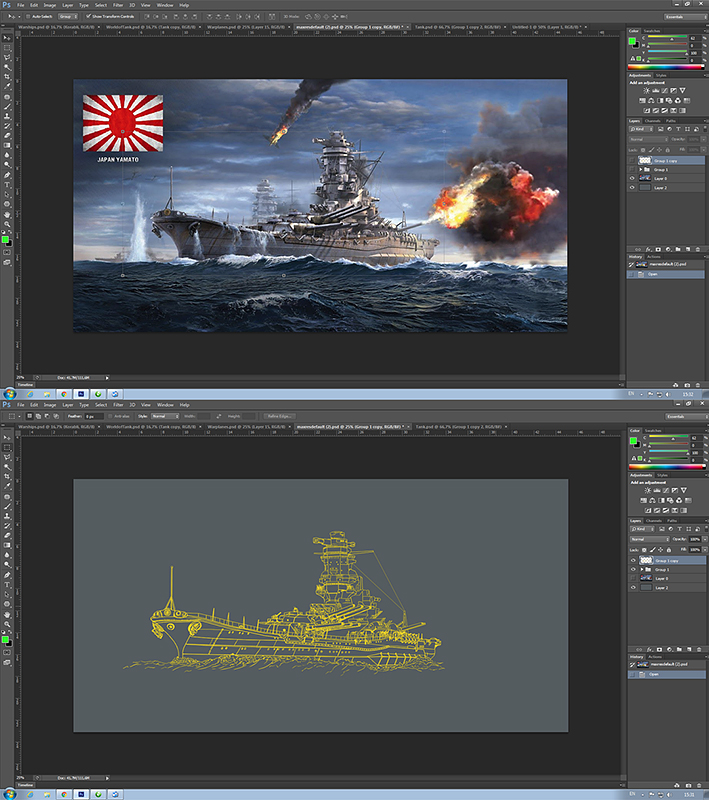The image size is (709, 800).
Task: Select Open history state in lower History panel
Action: 667,674
